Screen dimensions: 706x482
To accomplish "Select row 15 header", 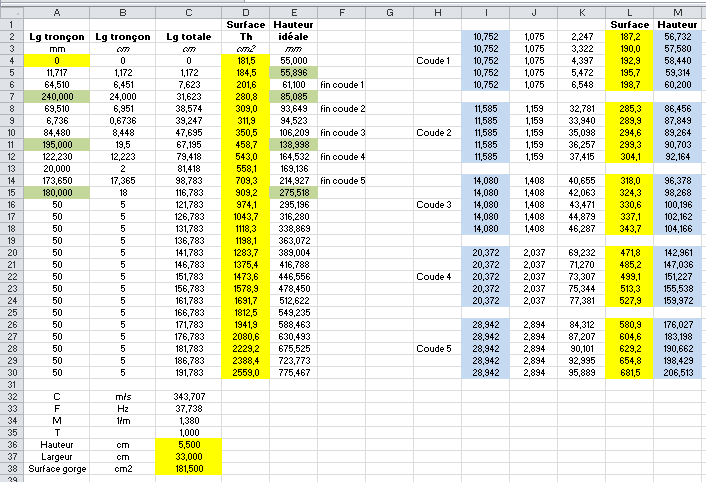I will [x=12, y=193].
